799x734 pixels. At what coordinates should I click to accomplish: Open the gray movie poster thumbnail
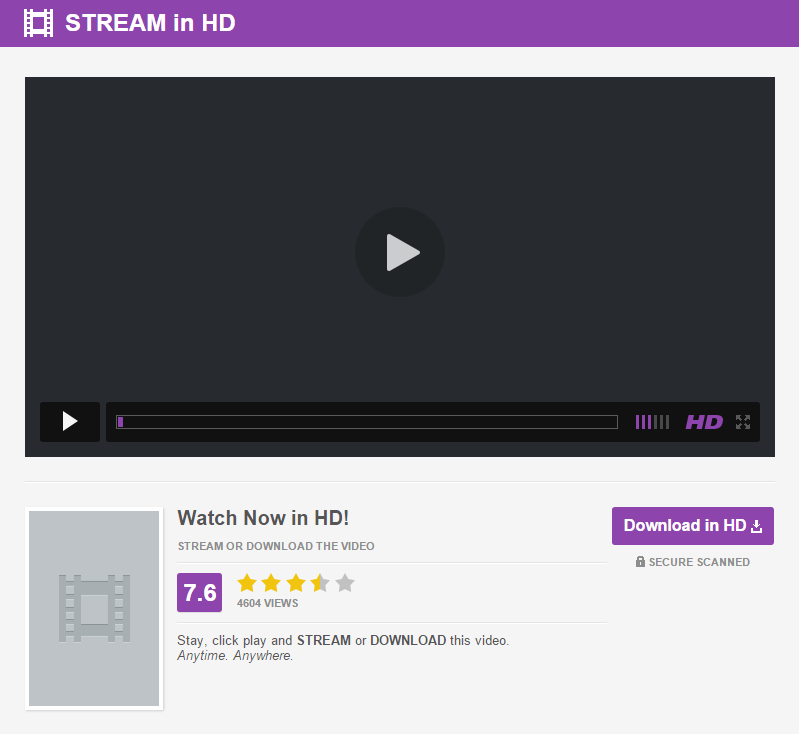click(x=94, y=608)
